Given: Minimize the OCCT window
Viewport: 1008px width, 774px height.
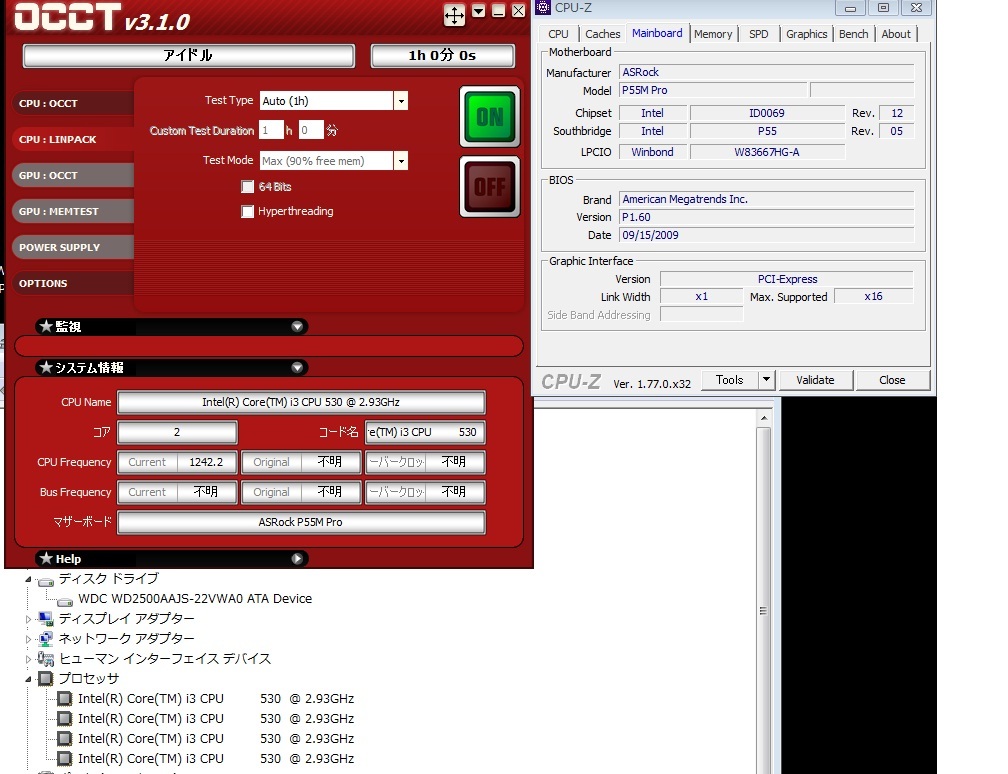Looking at the screenshot, I should coord(498,11).
